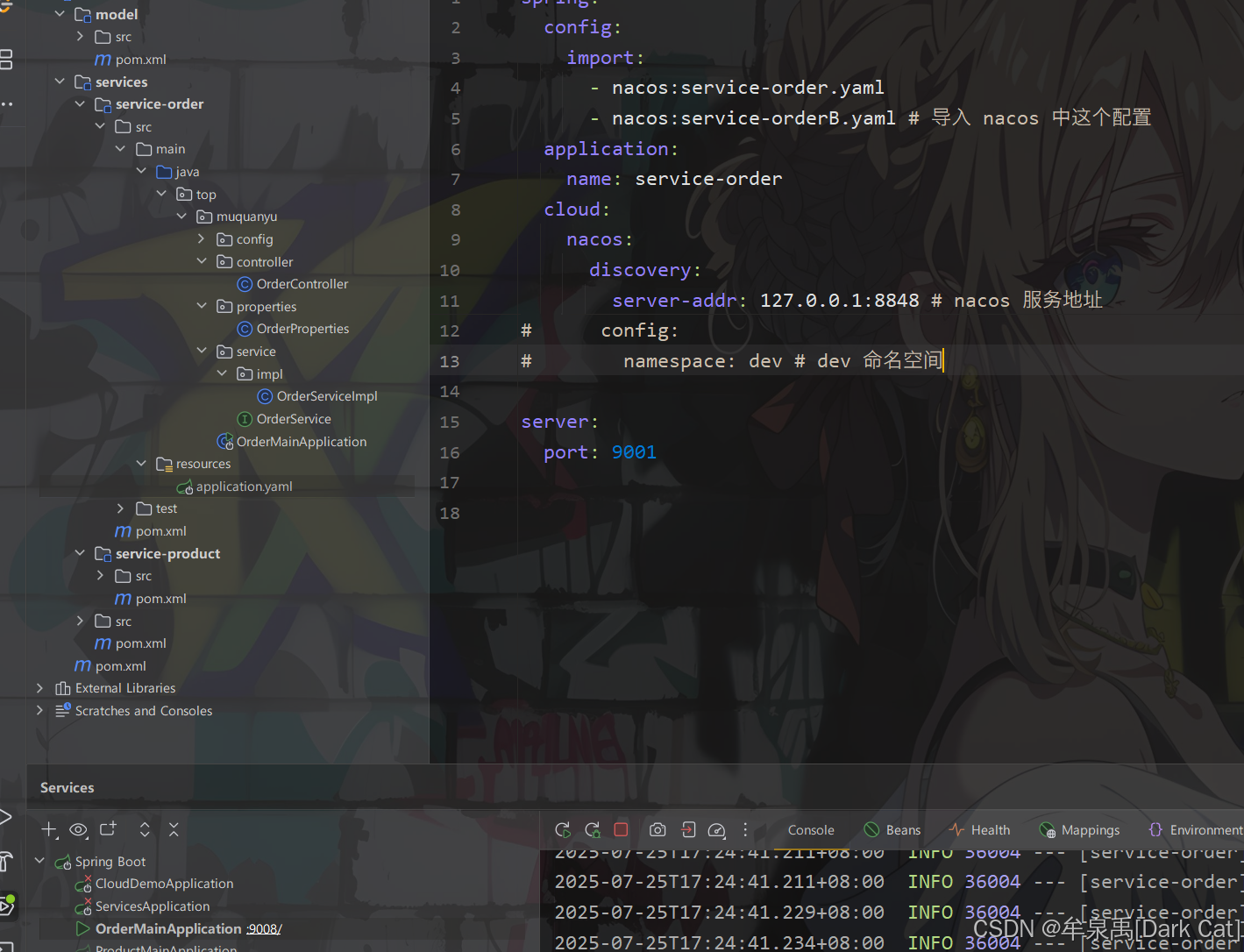Select CloudDemoApplication in Services tree
The image size is (1244, 952).
pos(164,884)
